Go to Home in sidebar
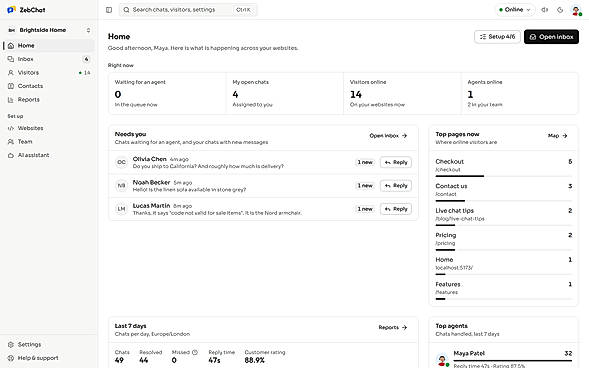This screenshot has height=368, width=589. [x=49, y=45]
